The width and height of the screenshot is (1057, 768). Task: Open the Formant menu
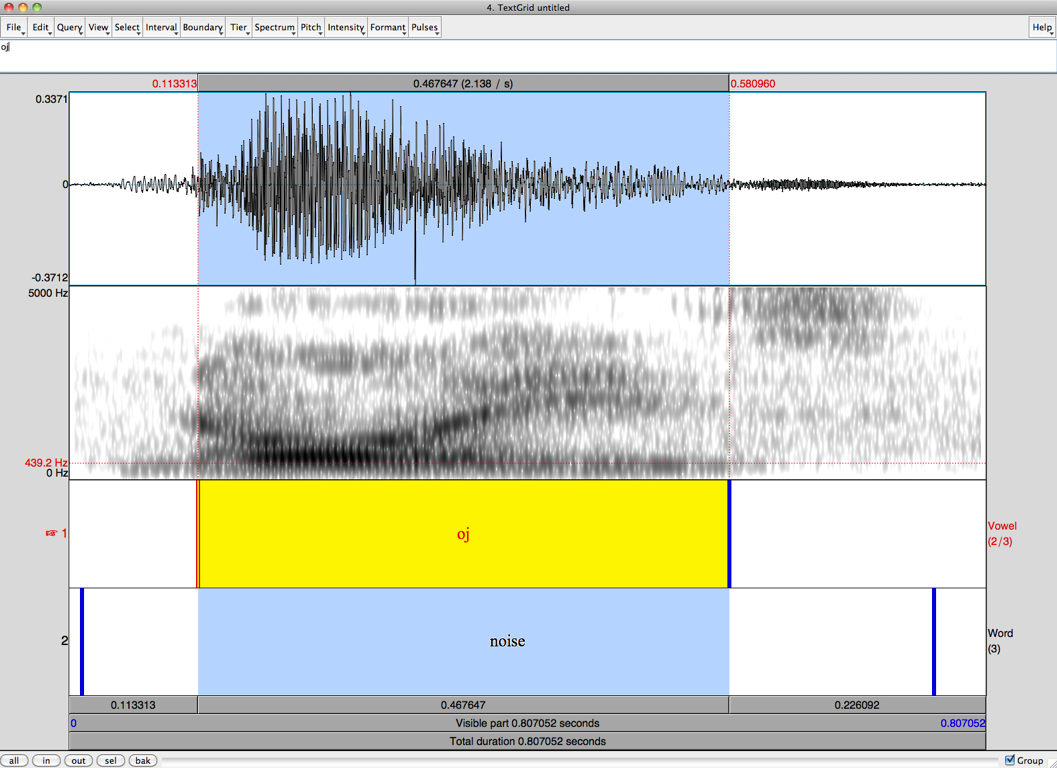point(388,28)
